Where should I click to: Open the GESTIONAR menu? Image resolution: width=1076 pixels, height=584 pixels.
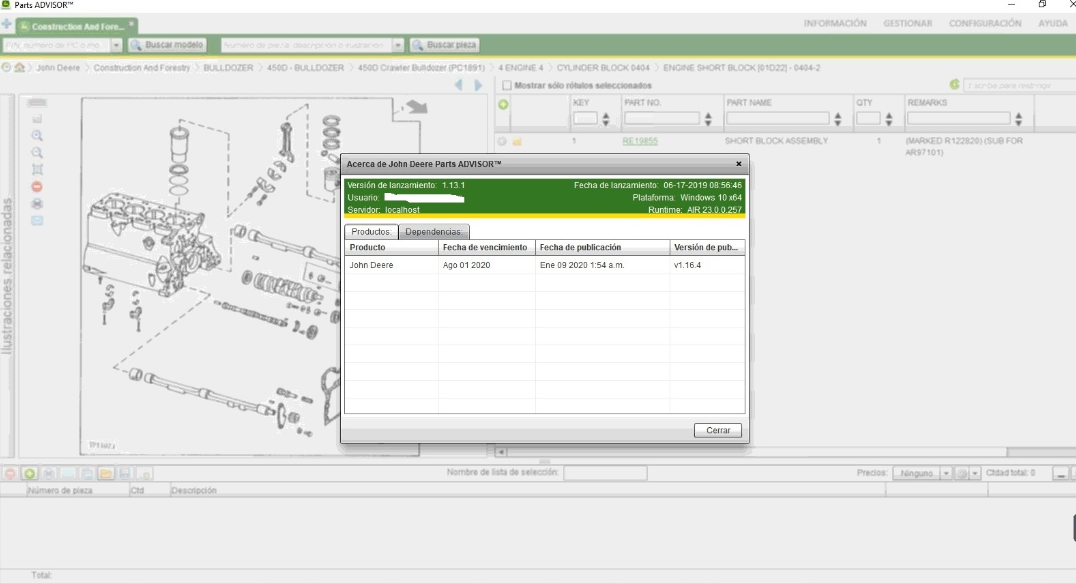pos(907,23)
